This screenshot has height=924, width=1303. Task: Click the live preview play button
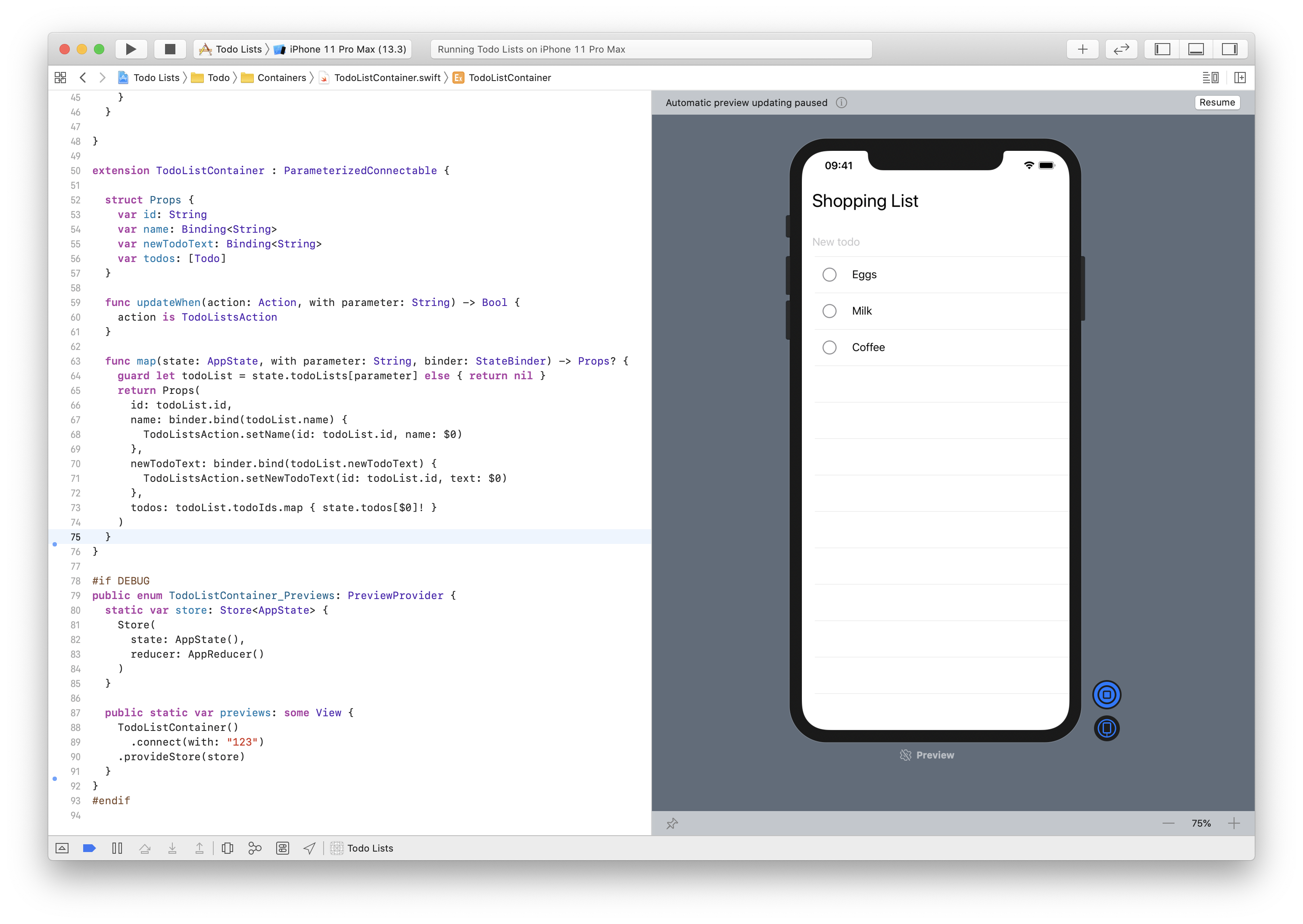[x=1106, y=694]
